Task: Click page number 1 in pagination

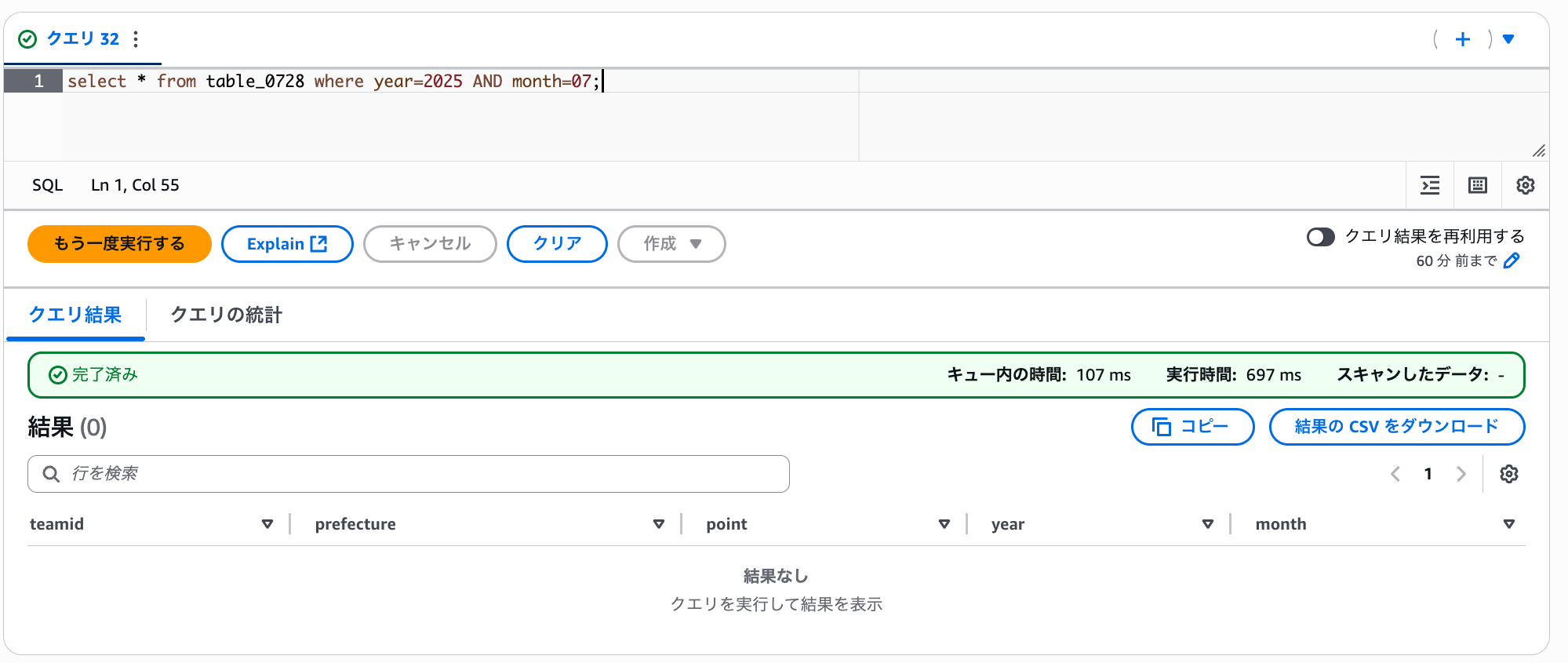Action: [x=1428, y=474]
